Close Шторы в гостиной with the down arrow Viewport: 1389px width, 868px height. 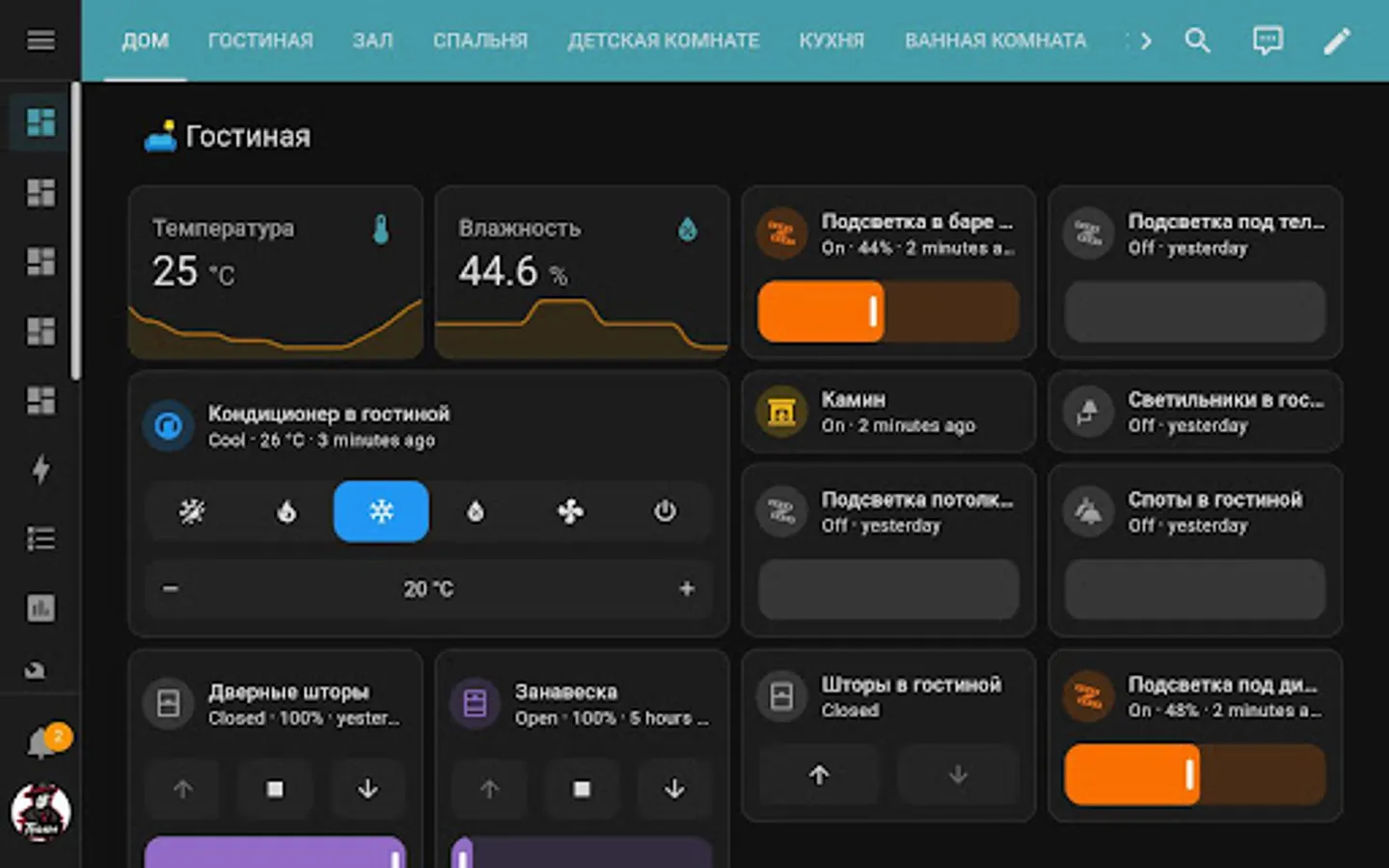coord(958,775)
